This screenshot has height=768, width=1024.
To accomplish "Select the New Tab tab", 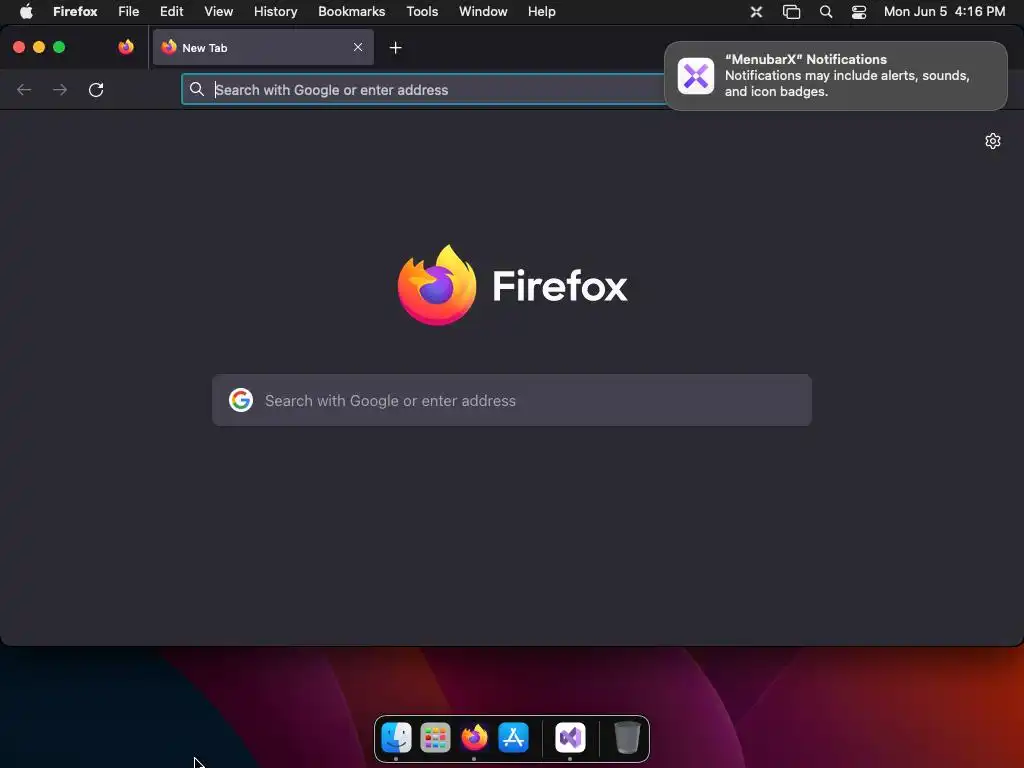I will click(x=263, y=47).
